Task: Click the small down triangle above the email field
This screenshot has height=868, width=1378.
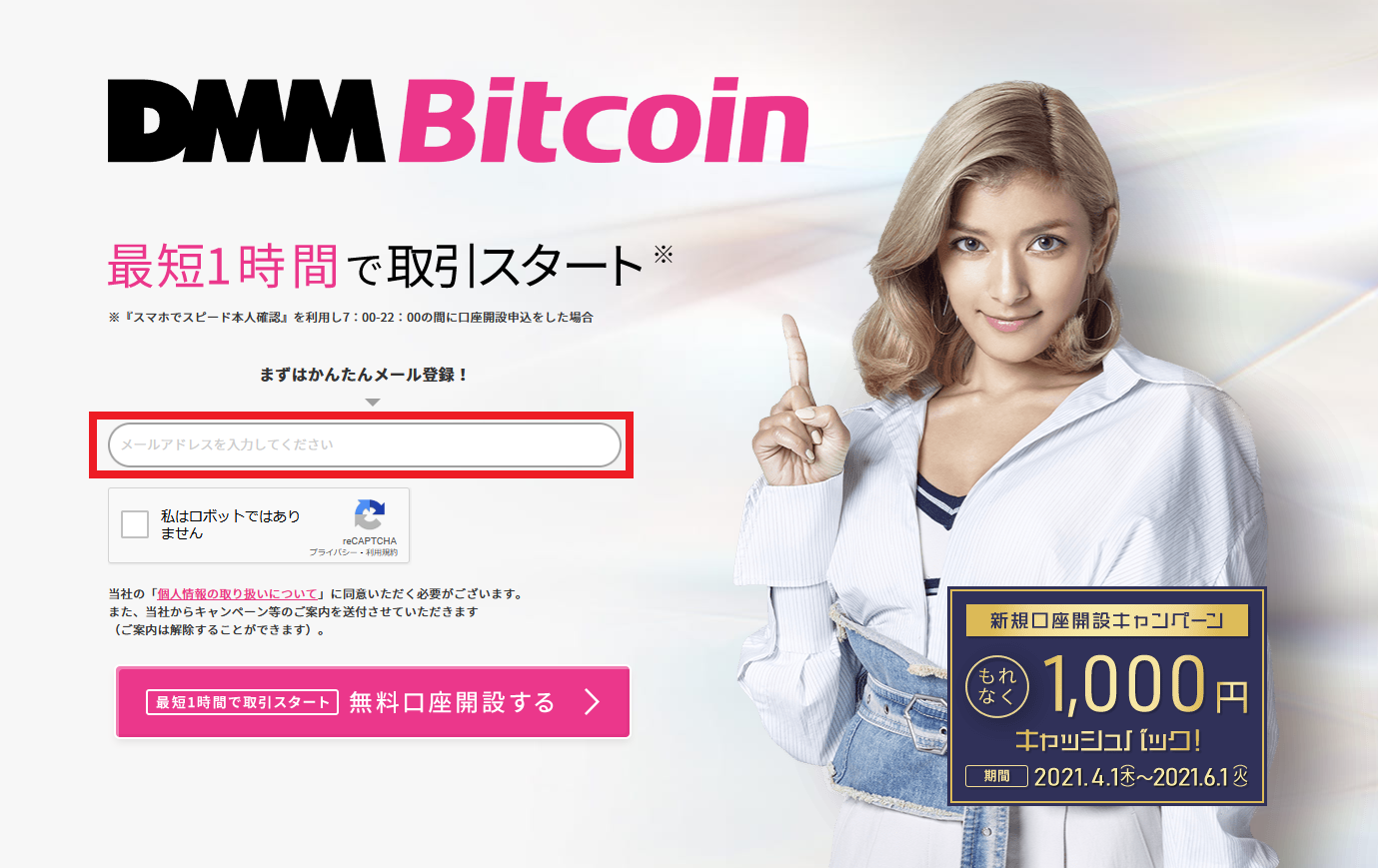Action: (373, 403)
